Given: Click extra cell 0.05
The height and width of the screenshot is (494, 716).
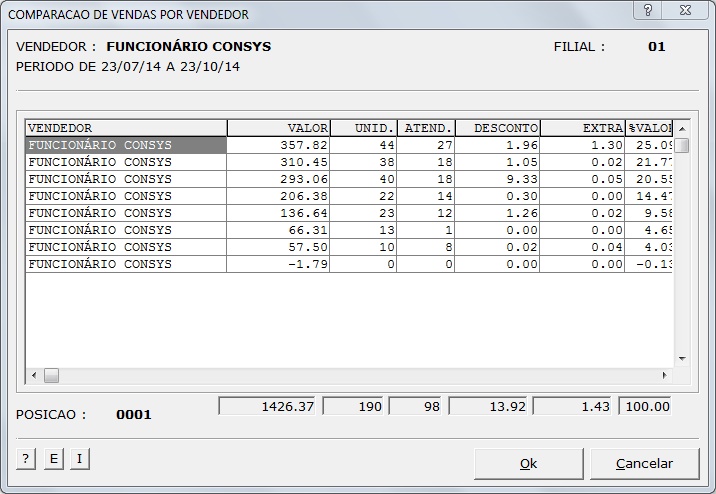Looking at the screenshot, I should [x=582, y=179].
